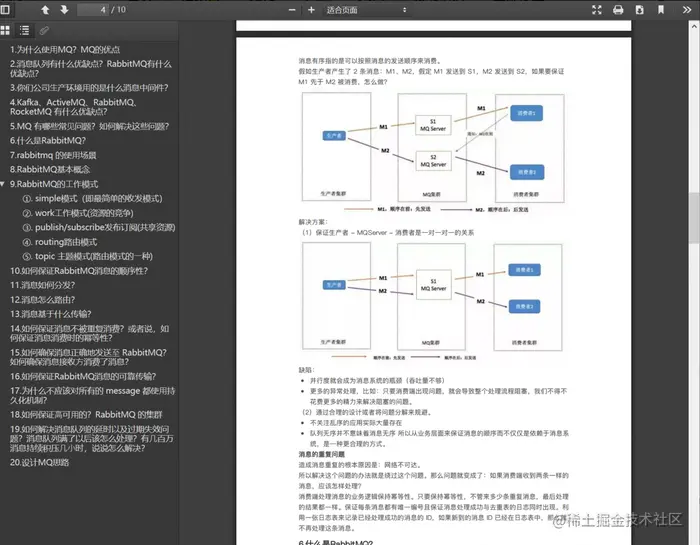700x545 pixels.
Task: Open outline item 11.消息如何分发
Action: coord(42,285)
